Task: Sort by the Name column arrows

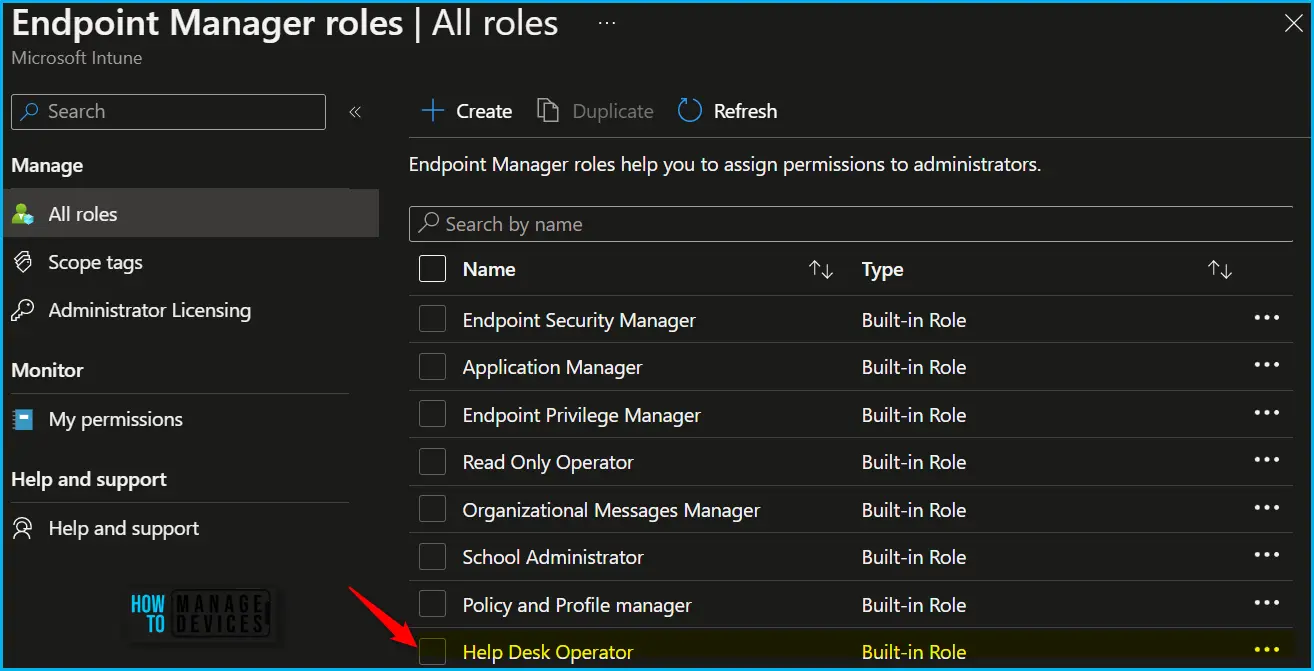Action: pyautogui.click(x=821, y=270)
